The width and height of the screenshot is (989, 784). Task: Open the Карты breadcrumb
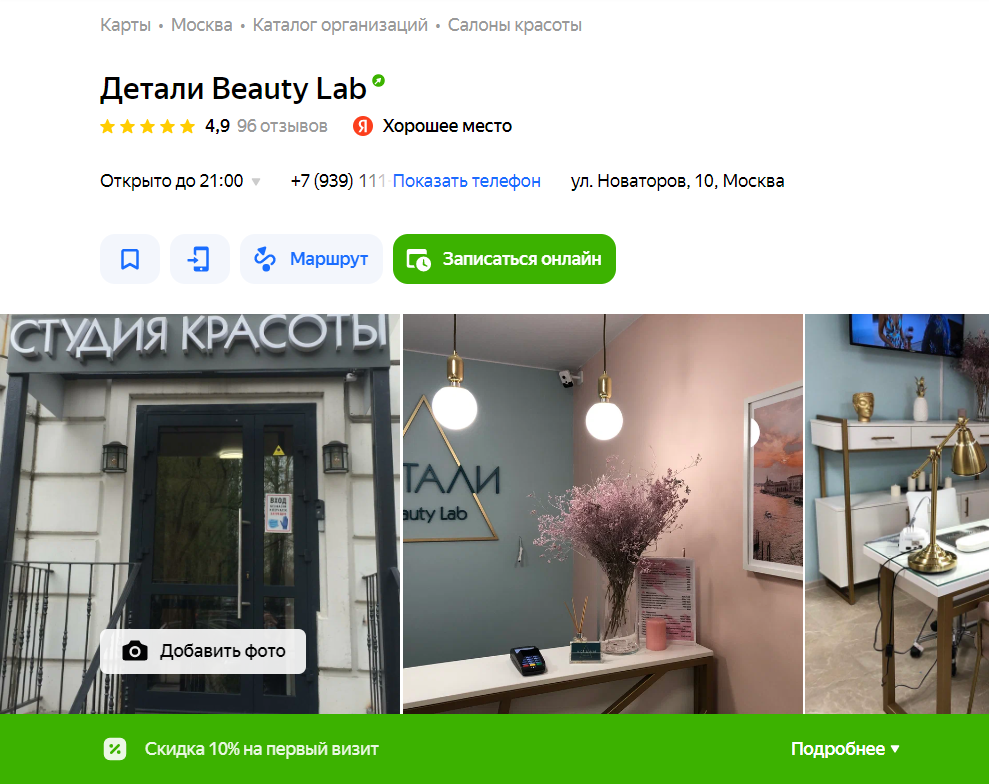point(126,25)
